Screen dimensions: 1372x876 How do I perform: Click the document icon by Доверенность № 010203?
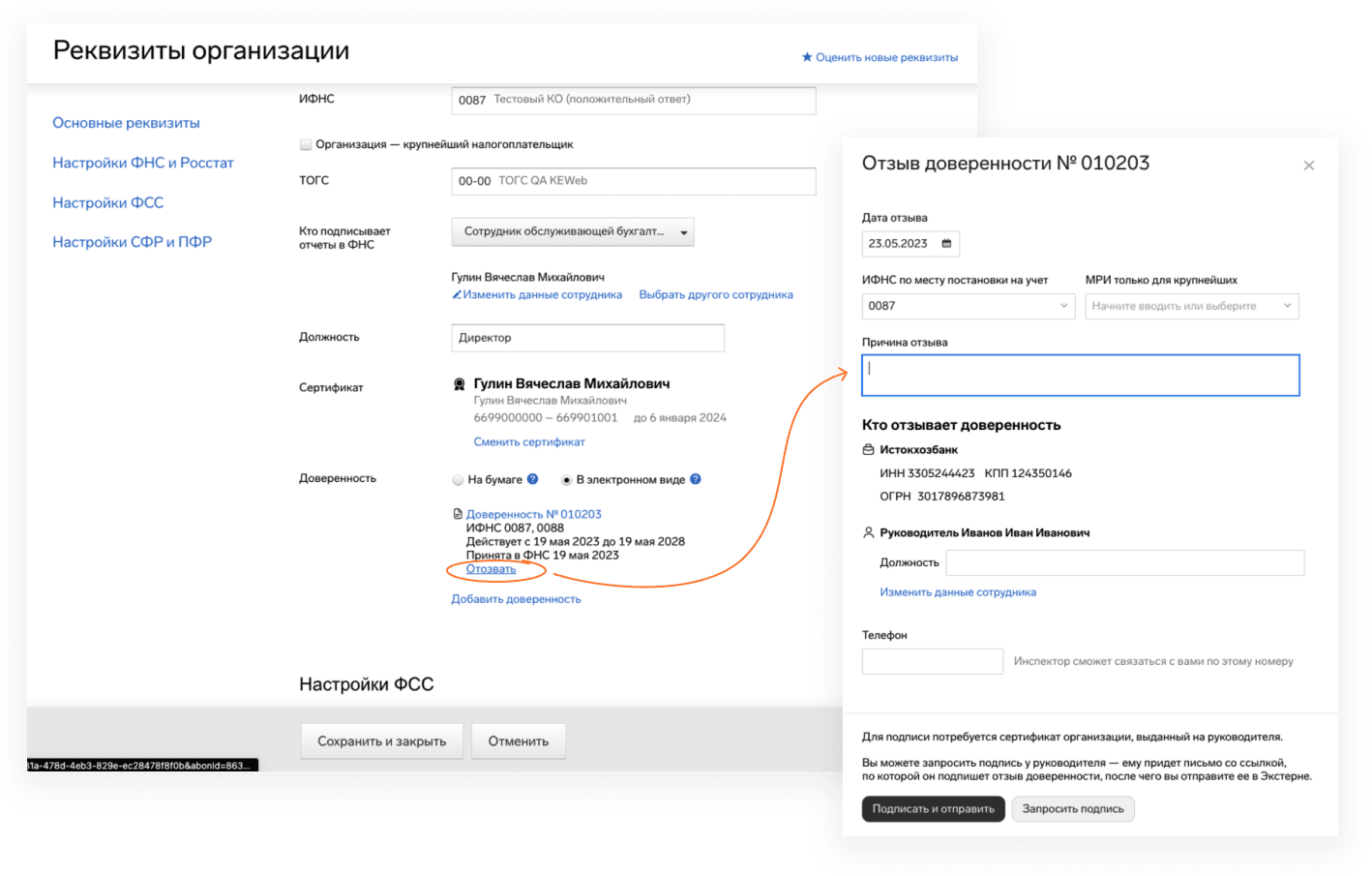pyautogui.click(x=458, y=514)
